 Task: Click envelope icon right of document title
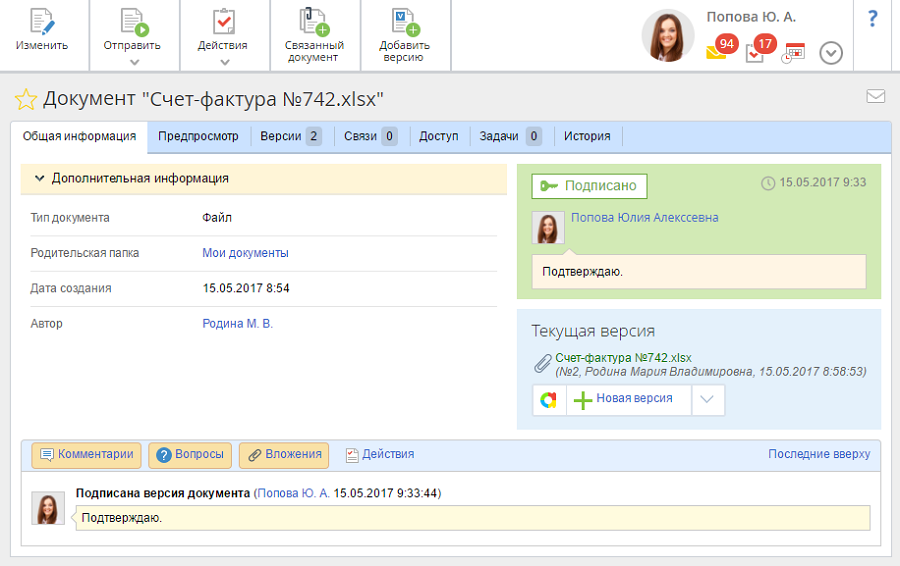[x=875, y=97]
